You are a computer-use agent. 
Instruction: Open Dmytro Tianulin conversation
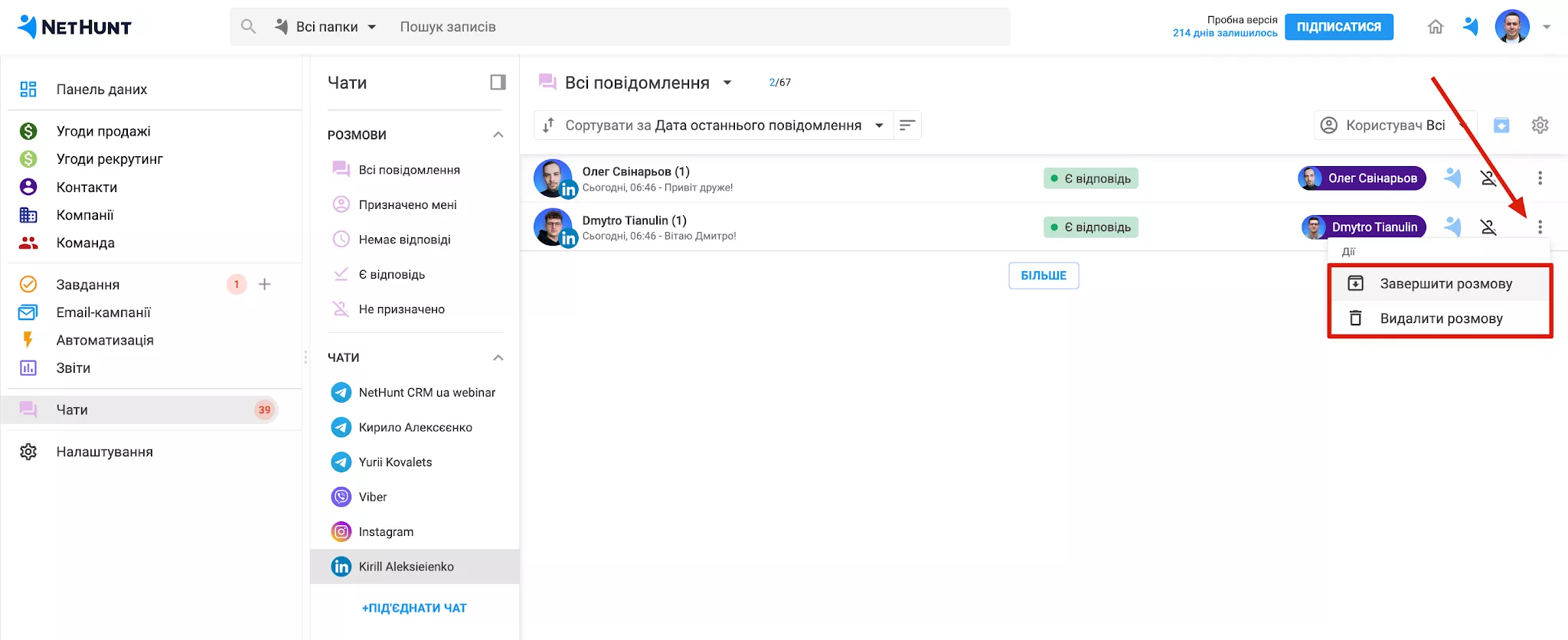tap(1044, 227)
